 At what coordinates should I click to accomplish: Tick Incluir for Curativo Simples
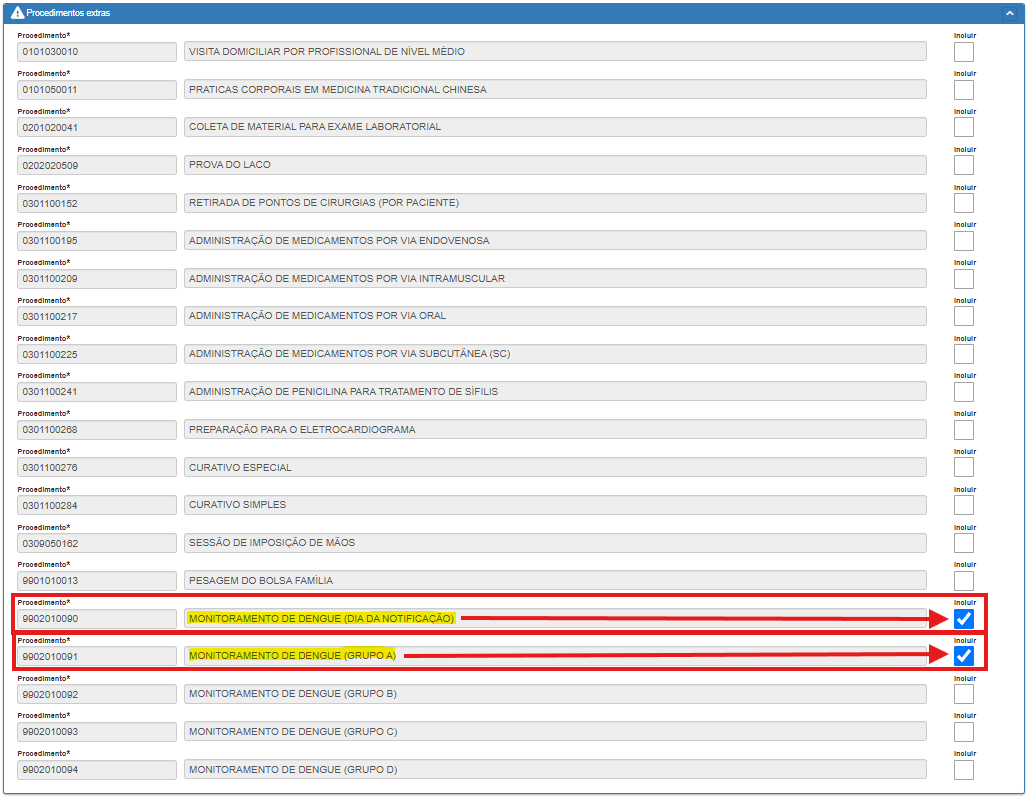pyautogui.click(x=964, y=505)
